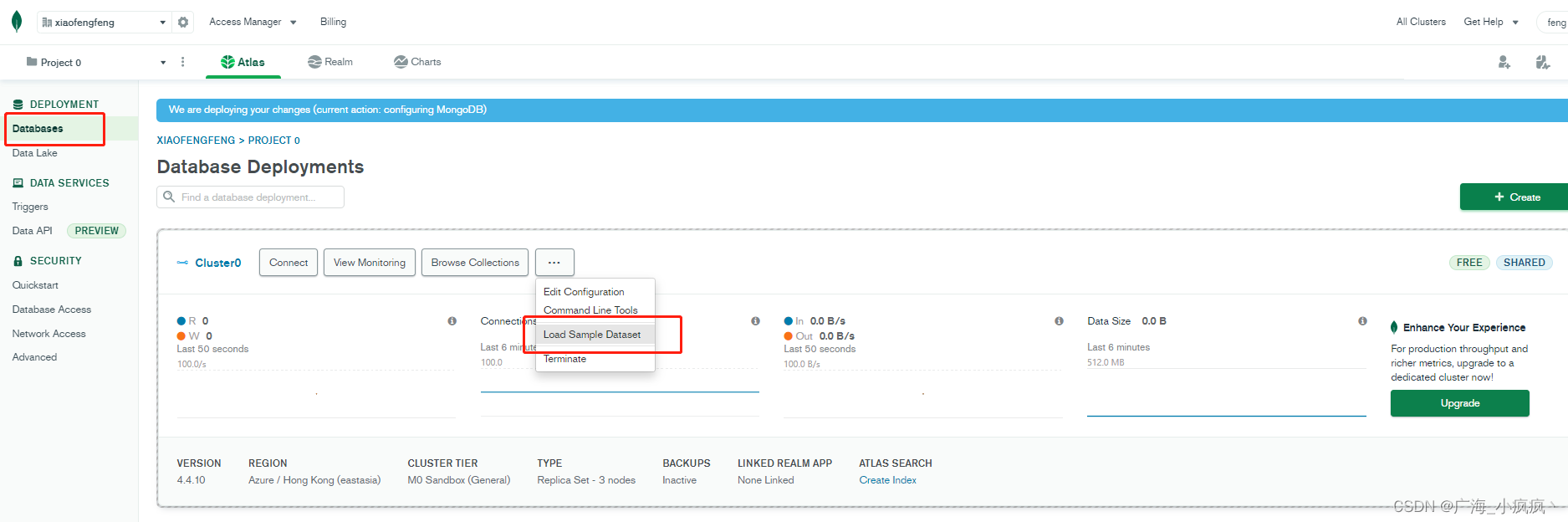Open Advanced security settings
The height and width of the screenshot is (522, 1568).
[34, 357]
